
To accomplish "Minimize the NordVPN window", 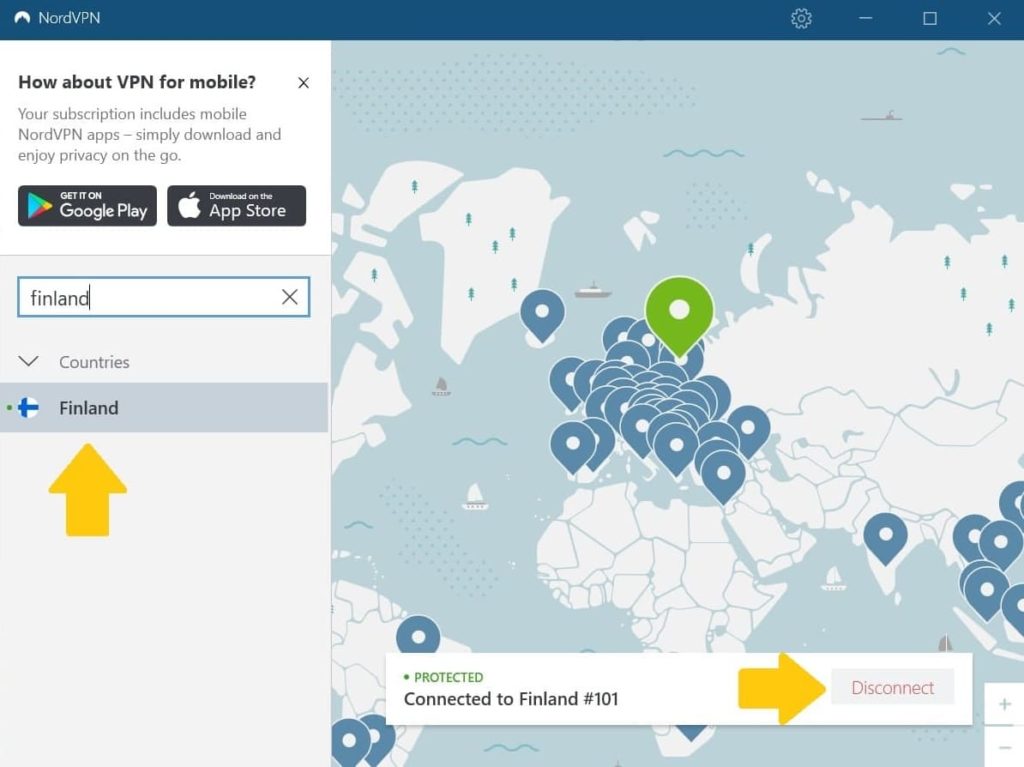I will (x=865, y=18).
